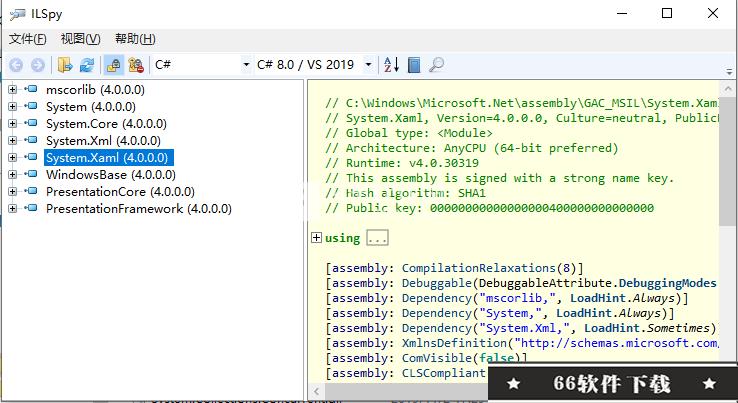Screen dimensions: 738x403
Task: Select PresentationFramework (4.0.0.0) assembly
Action: [x=139, y=209]
